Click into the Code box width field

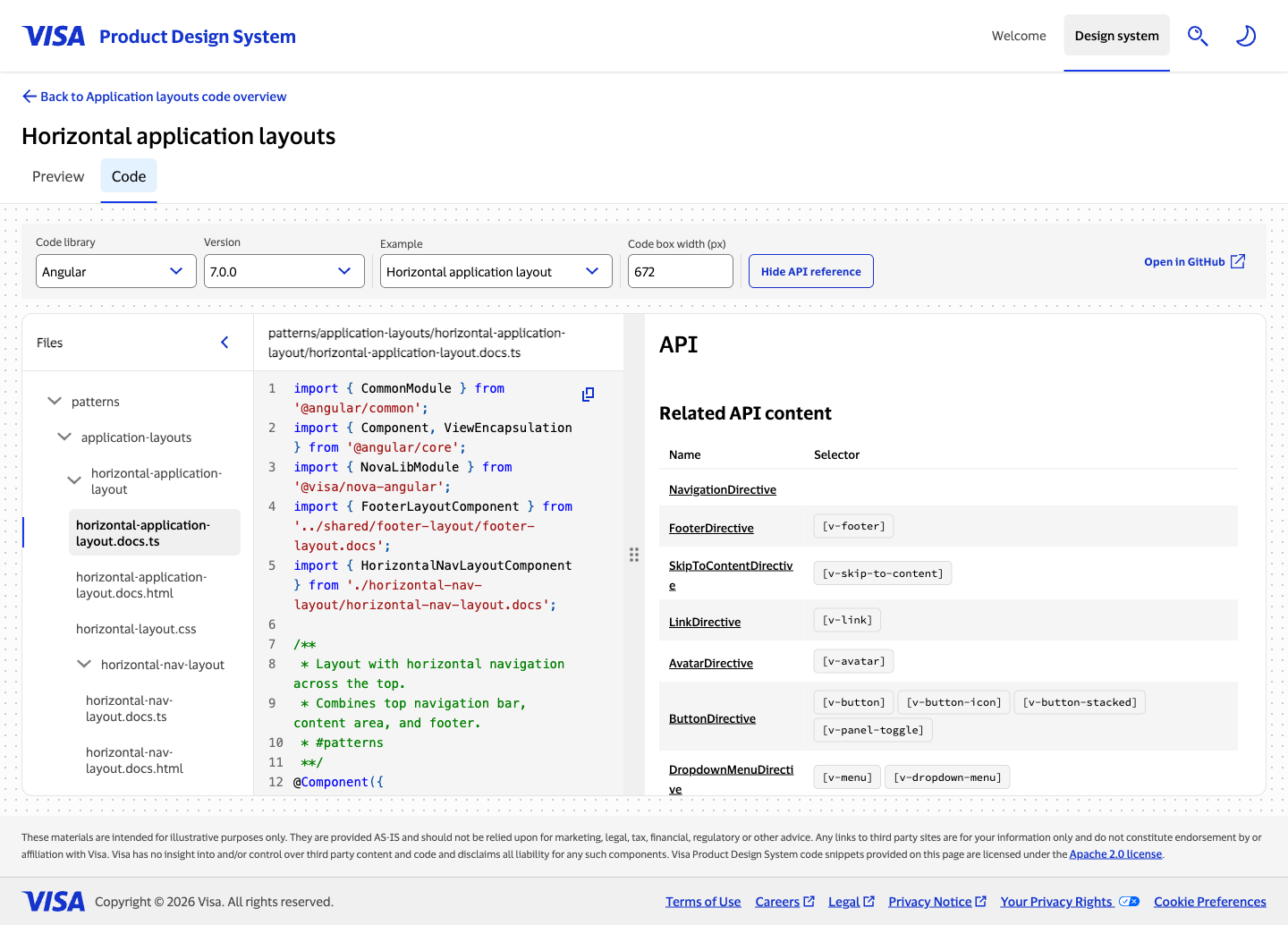(681, 271)
